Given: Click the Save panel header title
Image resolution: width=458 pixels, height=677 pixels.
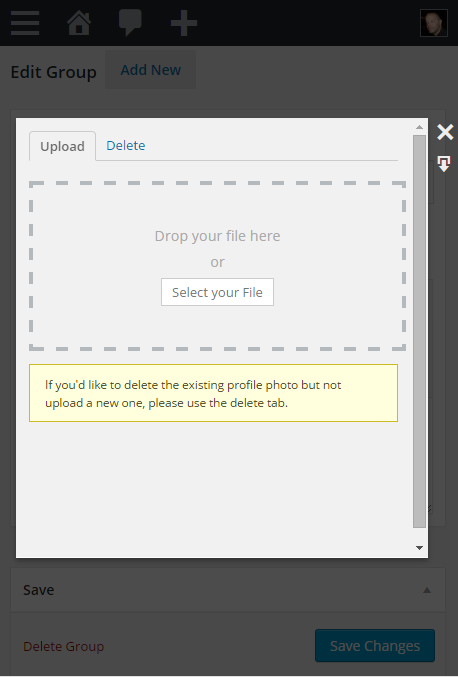Looking at the screenshot, I should click(39, 590).
